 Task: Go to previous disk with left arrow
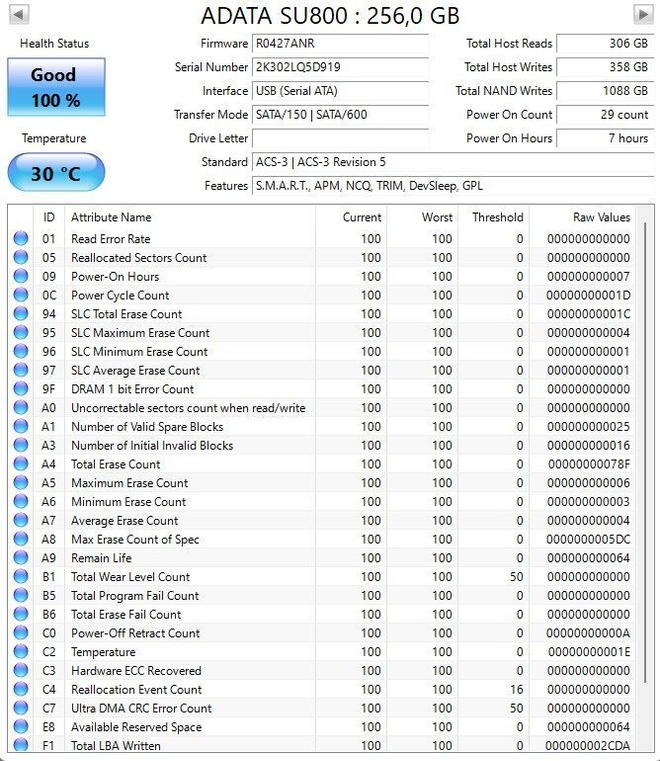[x=19, y=14]
